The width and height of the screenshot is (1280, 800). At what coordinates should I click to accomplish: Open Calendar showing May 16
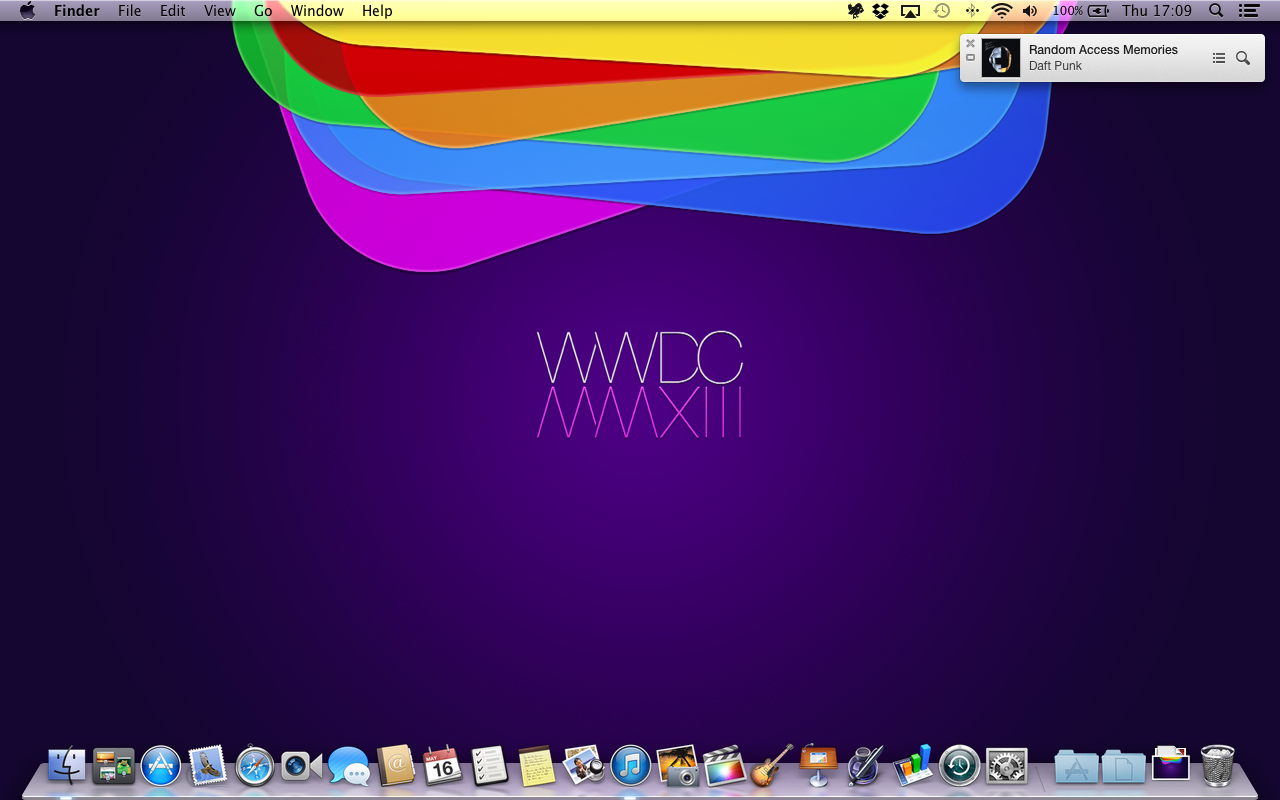pyautogui.click(x=442, y=766)
